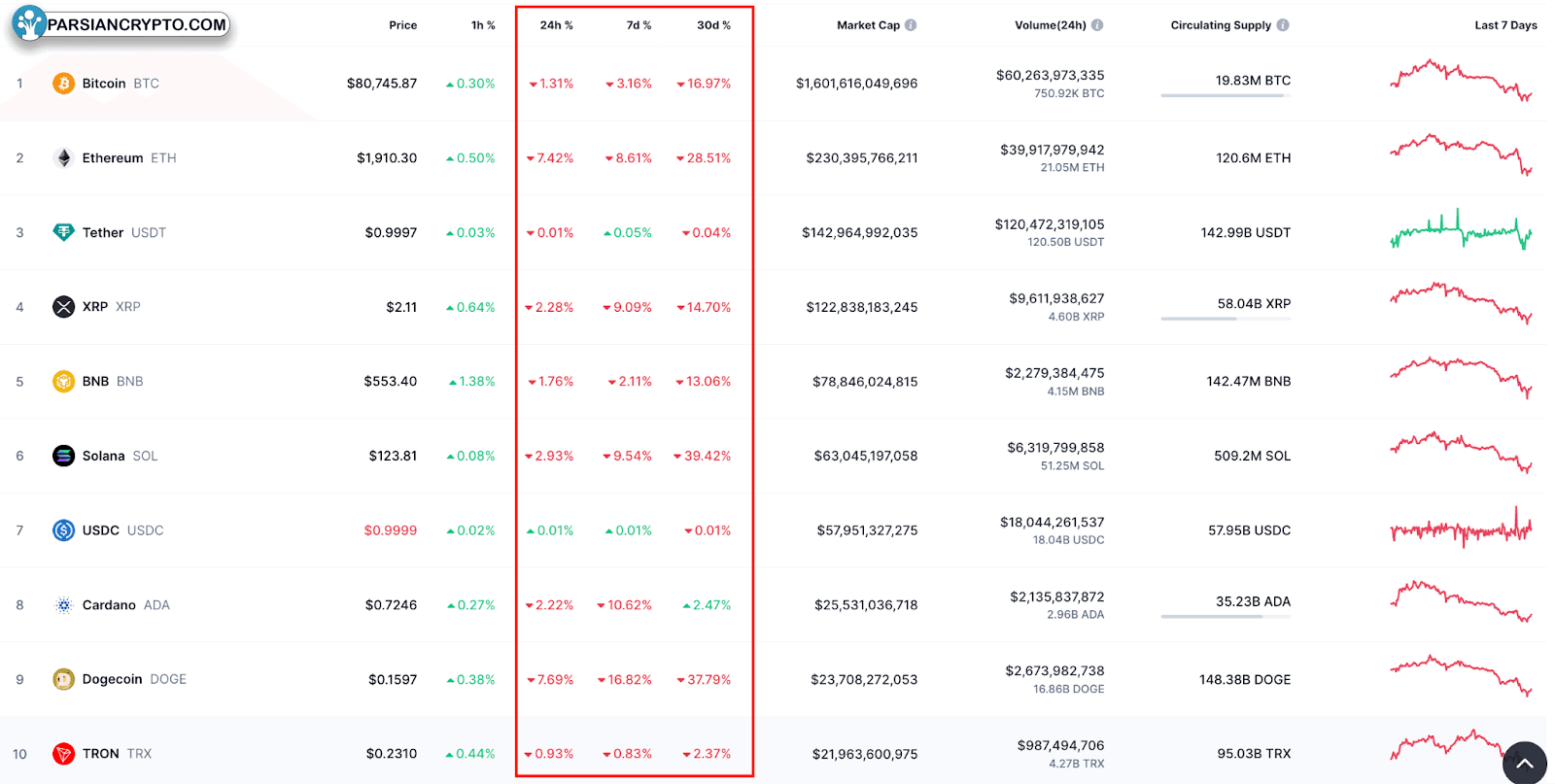This screenshot has height=784, width=1555.
Task: Click the info icon beside Circulating Supply
Action: 1283,25
